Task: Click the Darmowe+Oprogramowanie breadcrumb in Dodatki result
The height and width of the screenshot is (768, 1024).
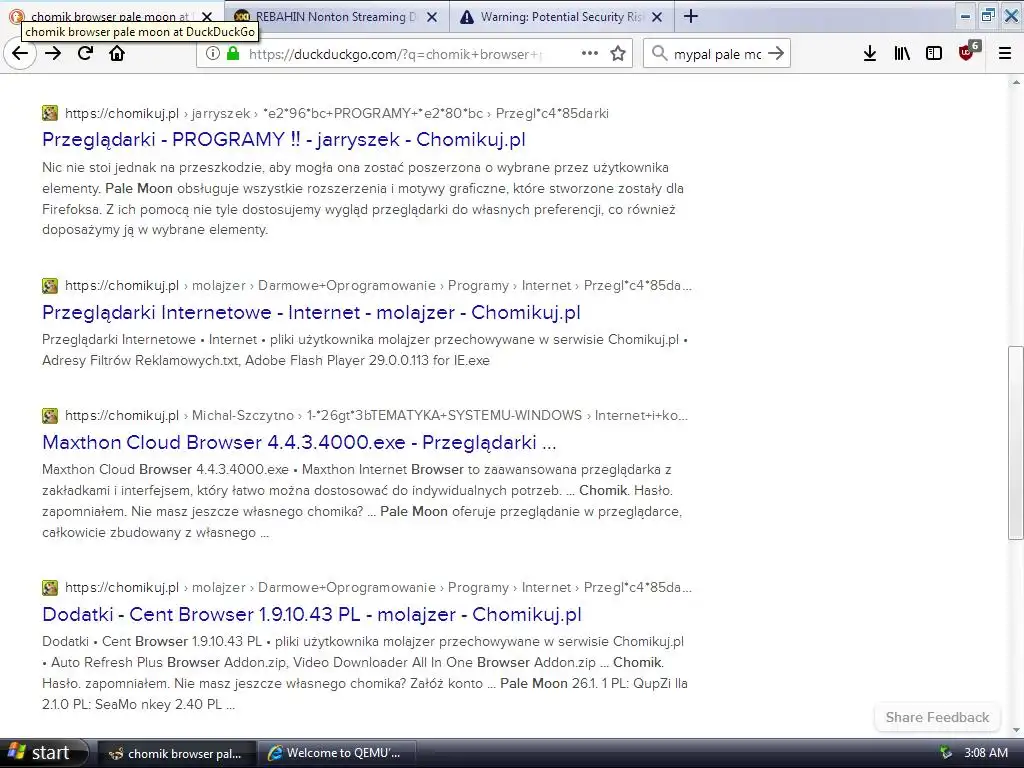Action: coord(347,587)
